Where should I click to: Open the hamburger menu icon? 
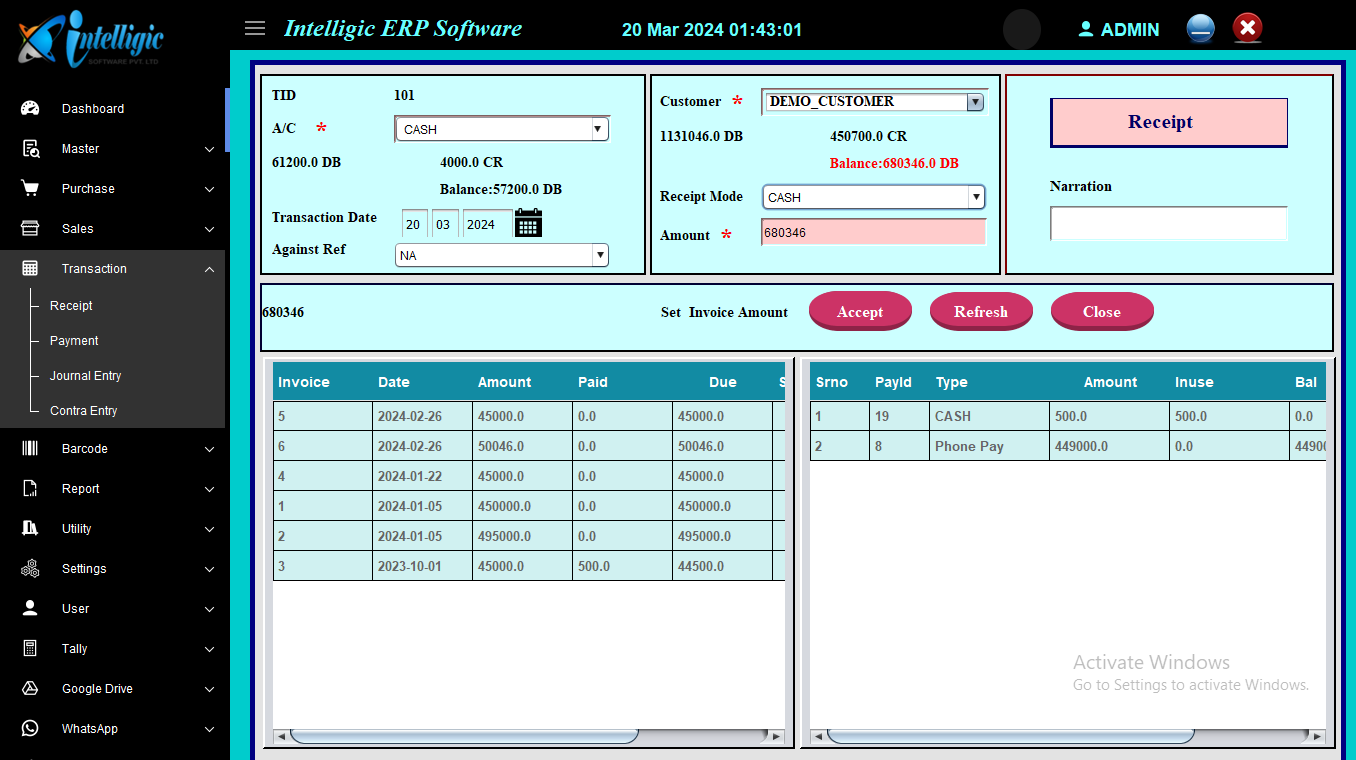[x=255, y=28]
